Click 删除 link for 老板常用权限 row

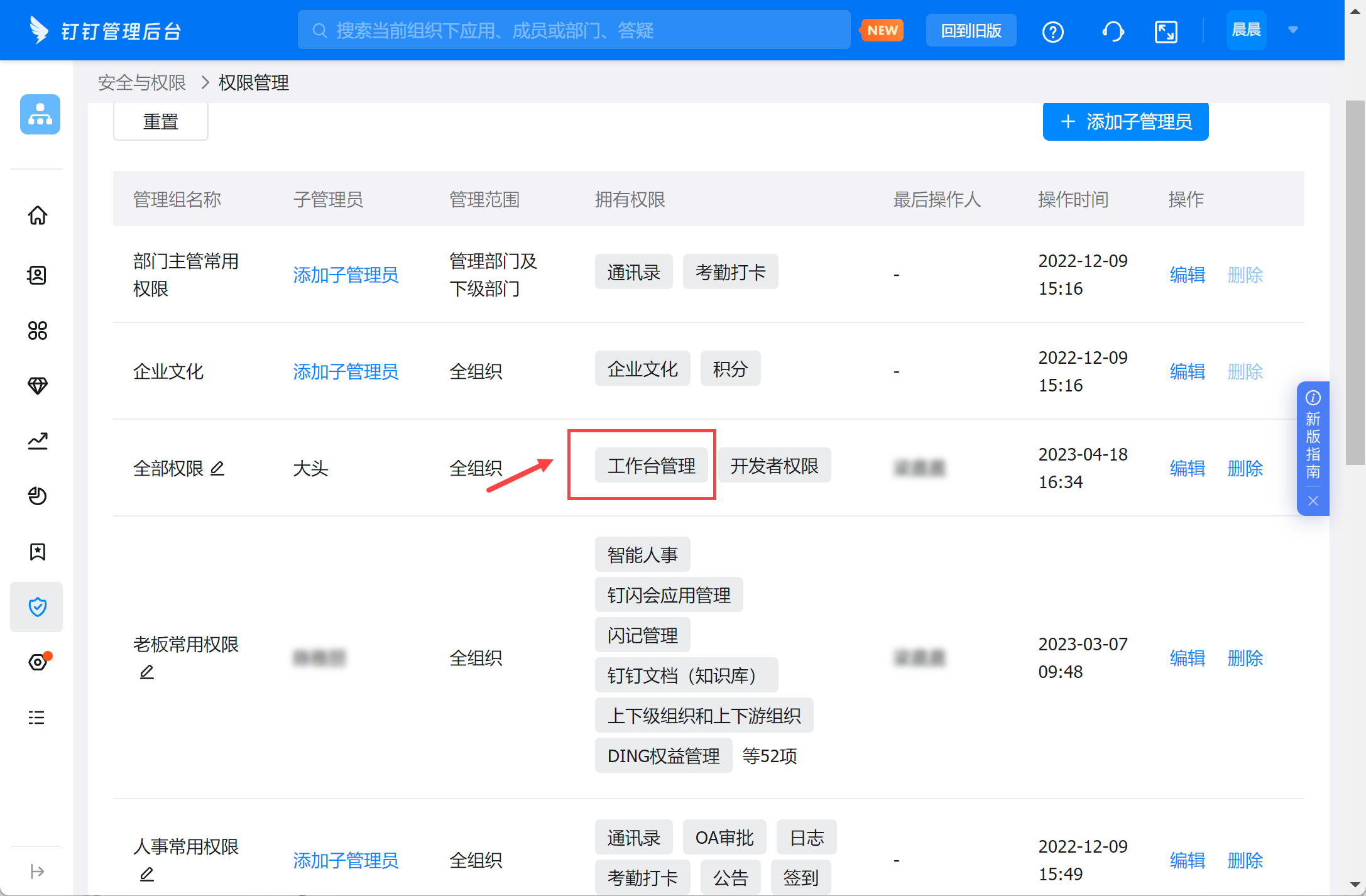pyautogui.click(x=1245, y=658)
